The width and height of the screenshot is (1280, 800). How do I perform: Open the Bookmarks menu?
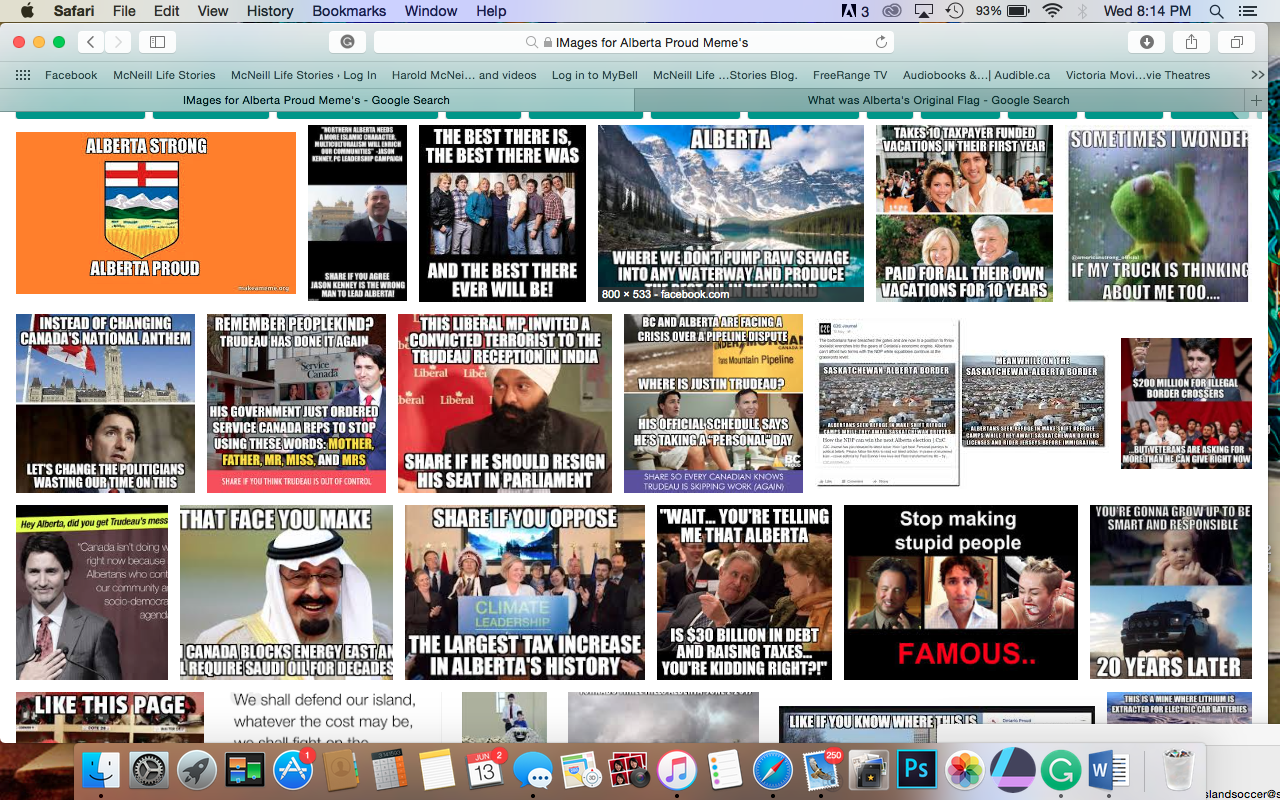[x=349, y=11]
